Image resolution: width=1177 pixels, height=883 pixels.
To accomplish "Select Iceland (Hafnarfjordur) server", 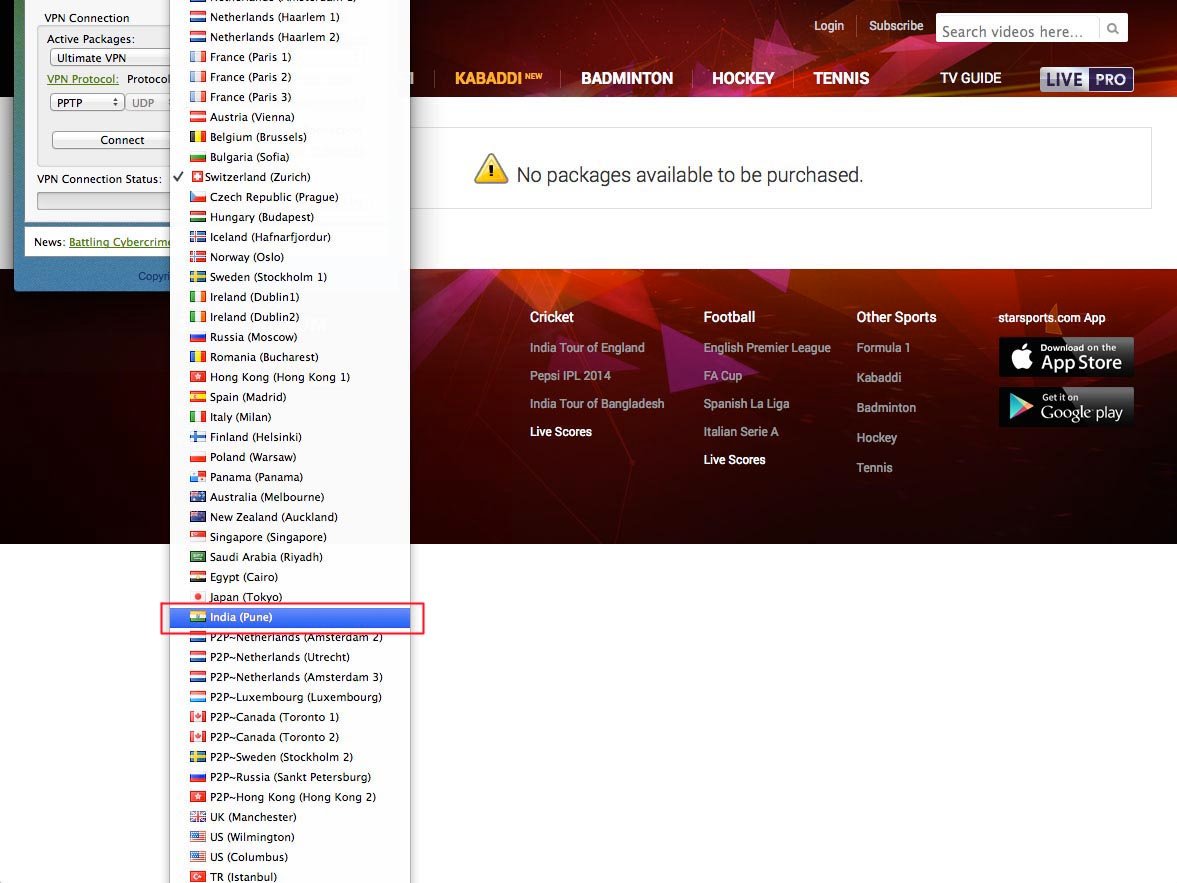I will point(290,237).
